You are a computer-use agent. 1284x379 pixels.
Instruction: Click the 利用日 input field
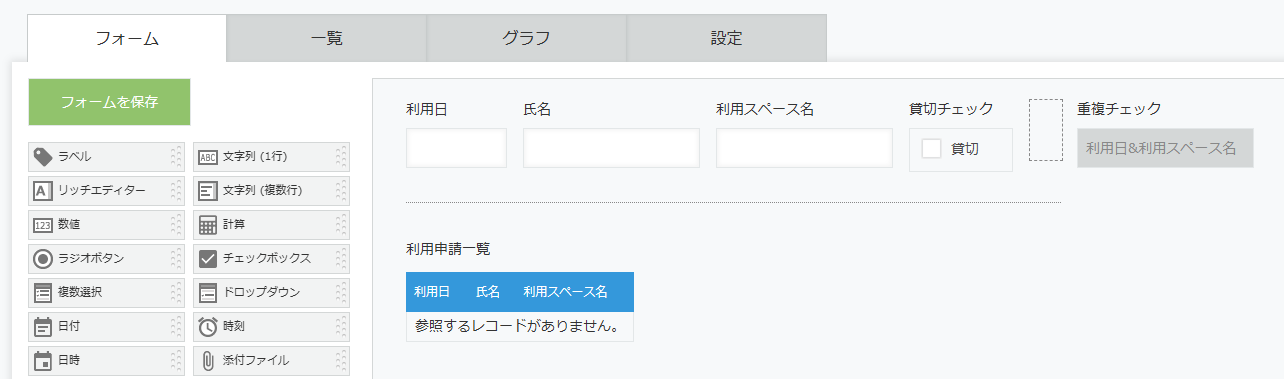click(x=457, y=148)
